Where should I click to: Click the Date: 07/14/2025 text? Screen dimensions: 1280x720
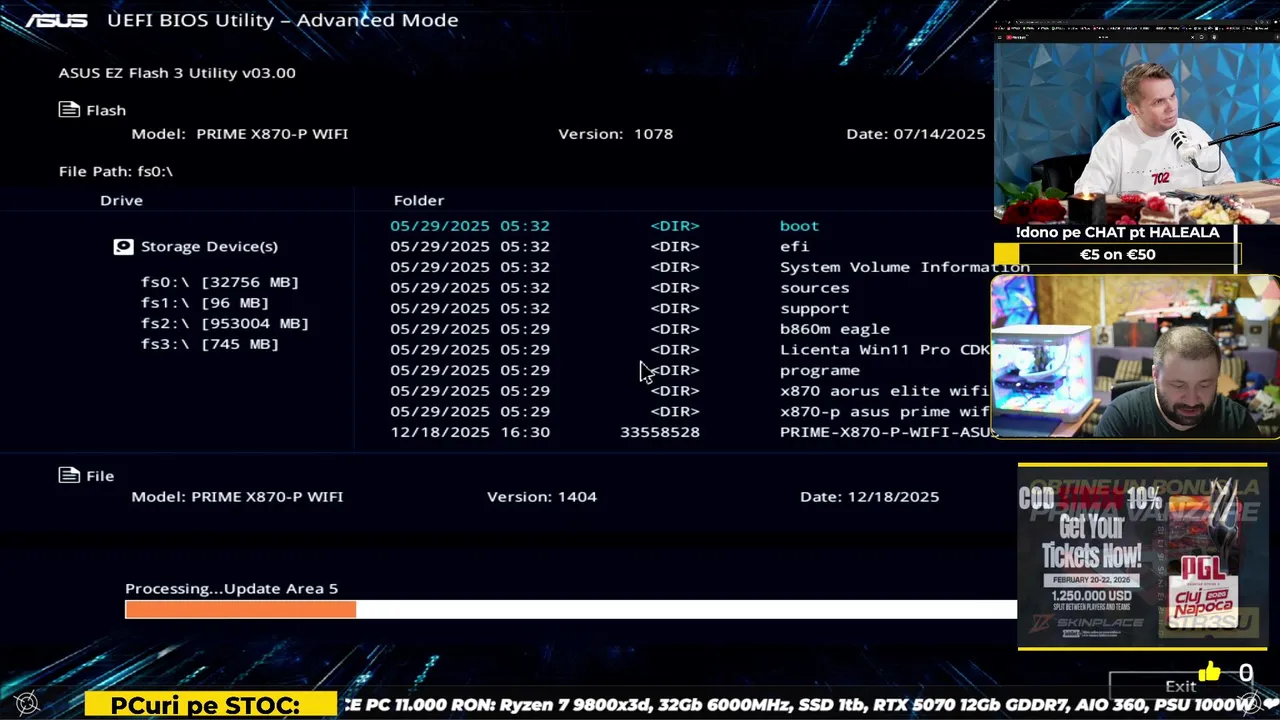915,134
